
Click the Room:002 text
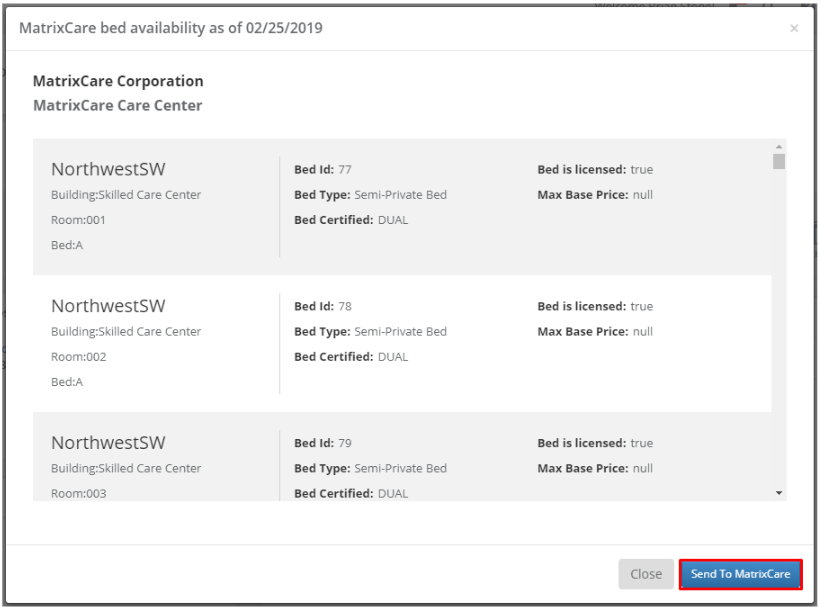79,357
